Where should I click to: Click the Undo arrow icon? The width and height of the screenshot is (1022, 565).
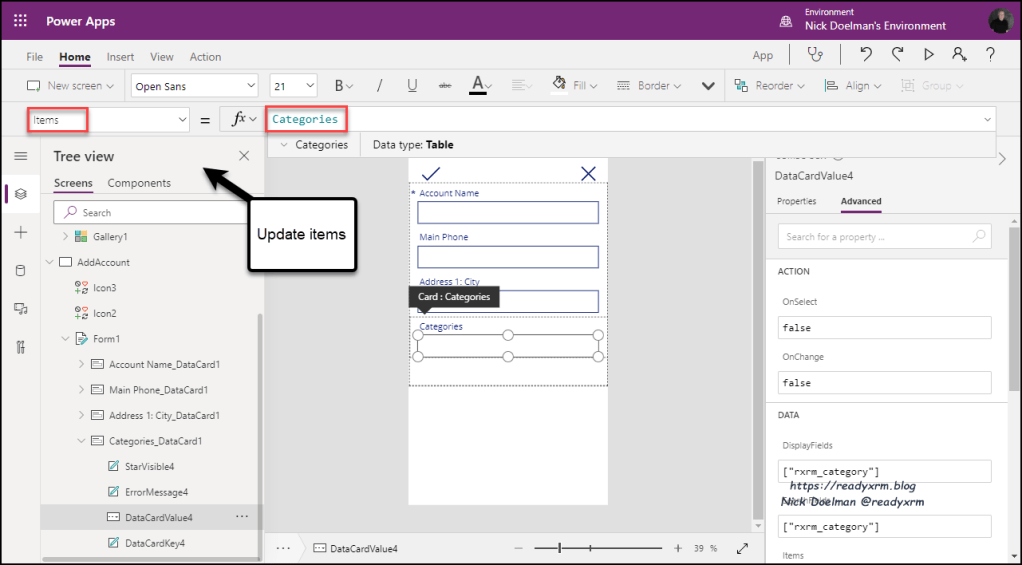point(866,55)
